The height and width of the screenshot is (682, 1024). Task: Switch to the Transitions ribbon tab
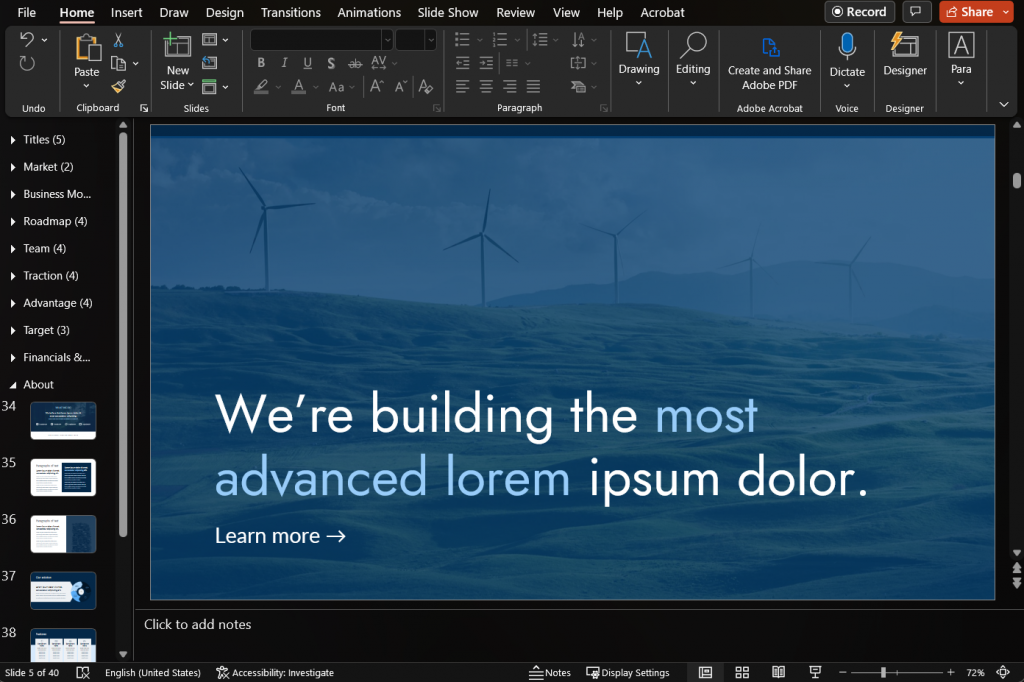tap(290, 12)
